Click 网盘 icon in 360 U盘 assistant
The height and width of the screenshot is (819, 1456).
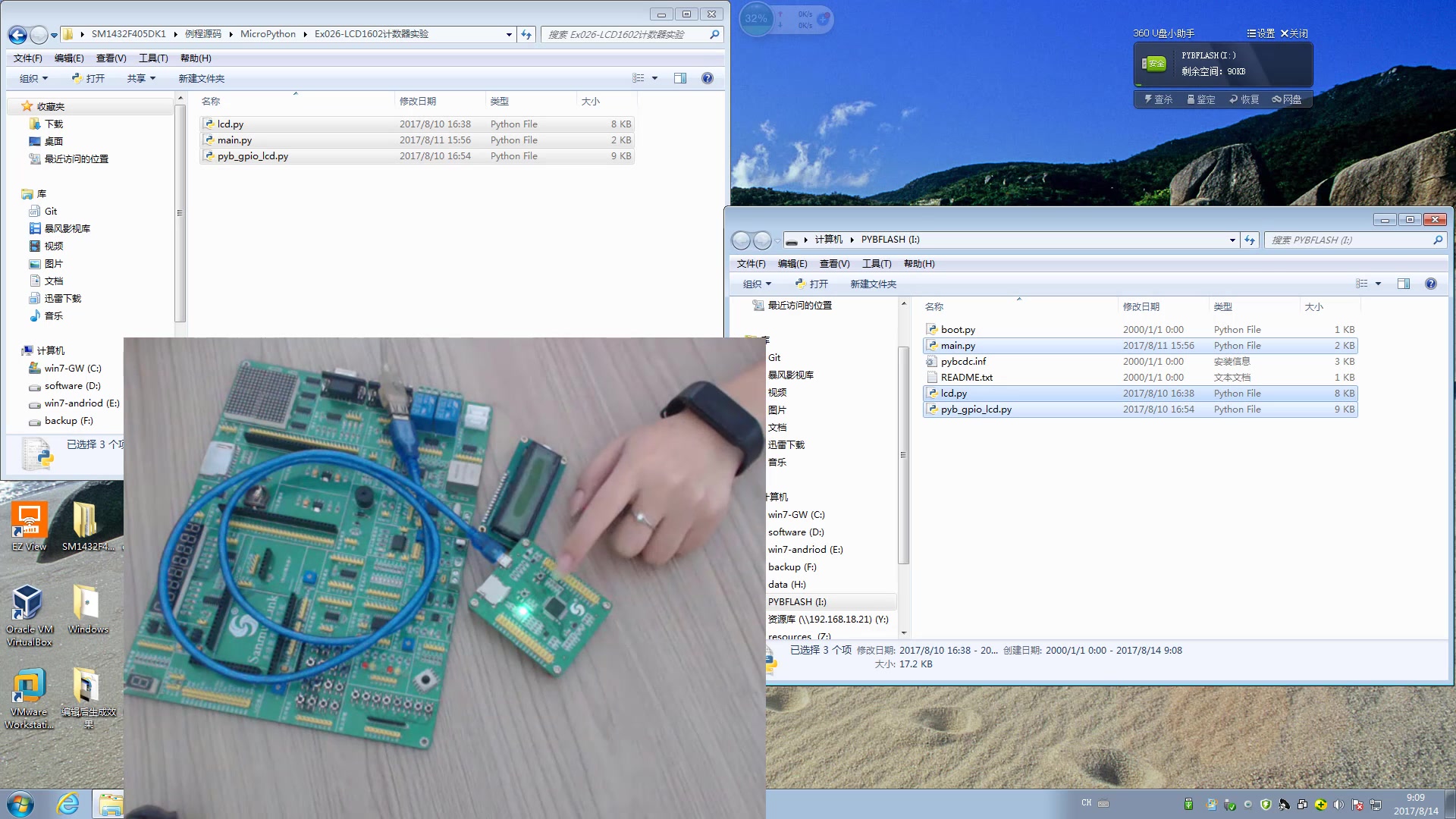pyautogui.click(x=1287, y=99)
